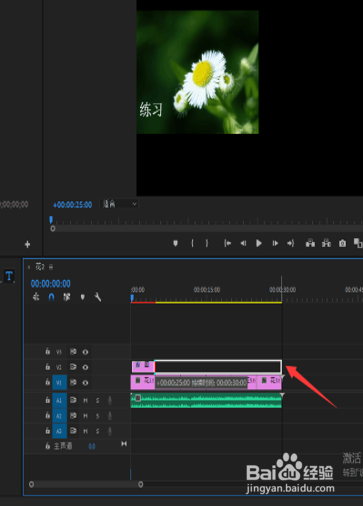The width and height of the screenshot is (363, 506).
Task: Enable voice-over record on A2
Action: pos(110,416)
